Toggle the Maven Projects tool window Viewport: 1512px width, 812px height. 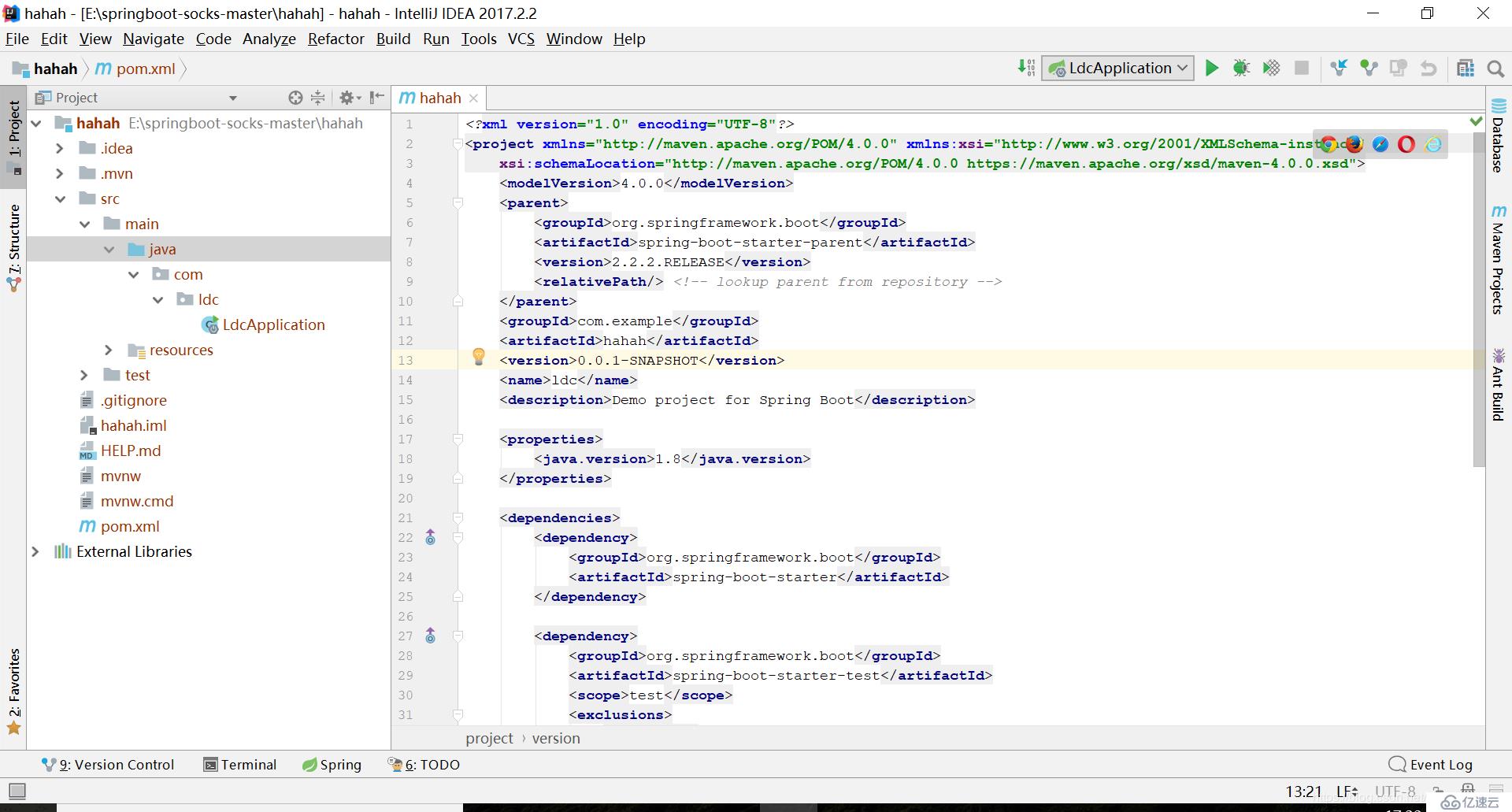(1499, 259)
